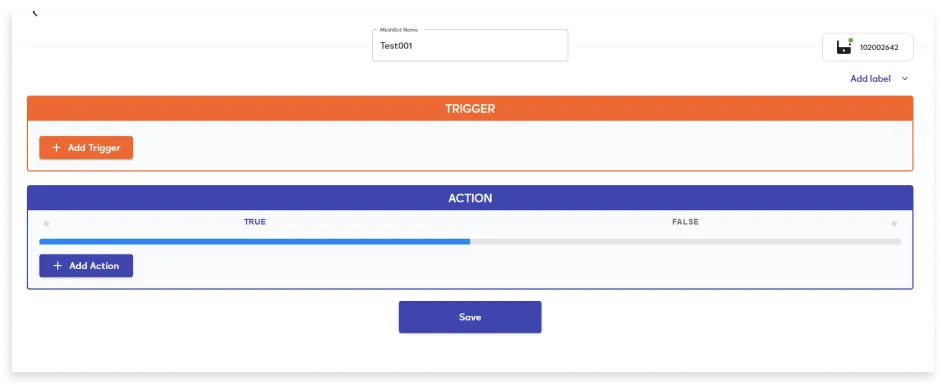The image size is (942, 387).
Task: Click the plus icon in Add Trigger
Action: (x=56, y=148)
